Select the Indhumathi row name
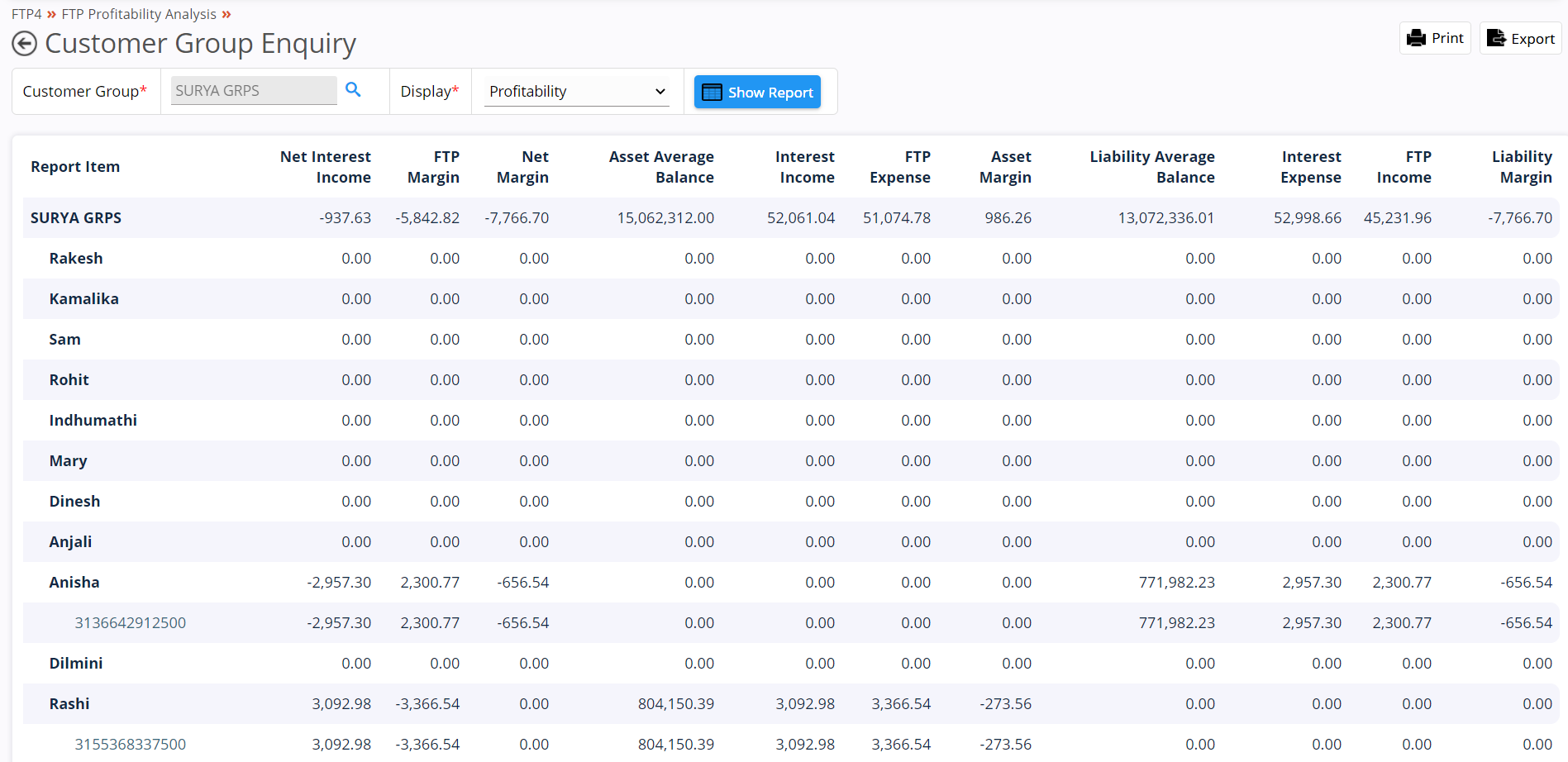Image resolution: width=1568 pixels, height=762 pixels. click(93, 421)
